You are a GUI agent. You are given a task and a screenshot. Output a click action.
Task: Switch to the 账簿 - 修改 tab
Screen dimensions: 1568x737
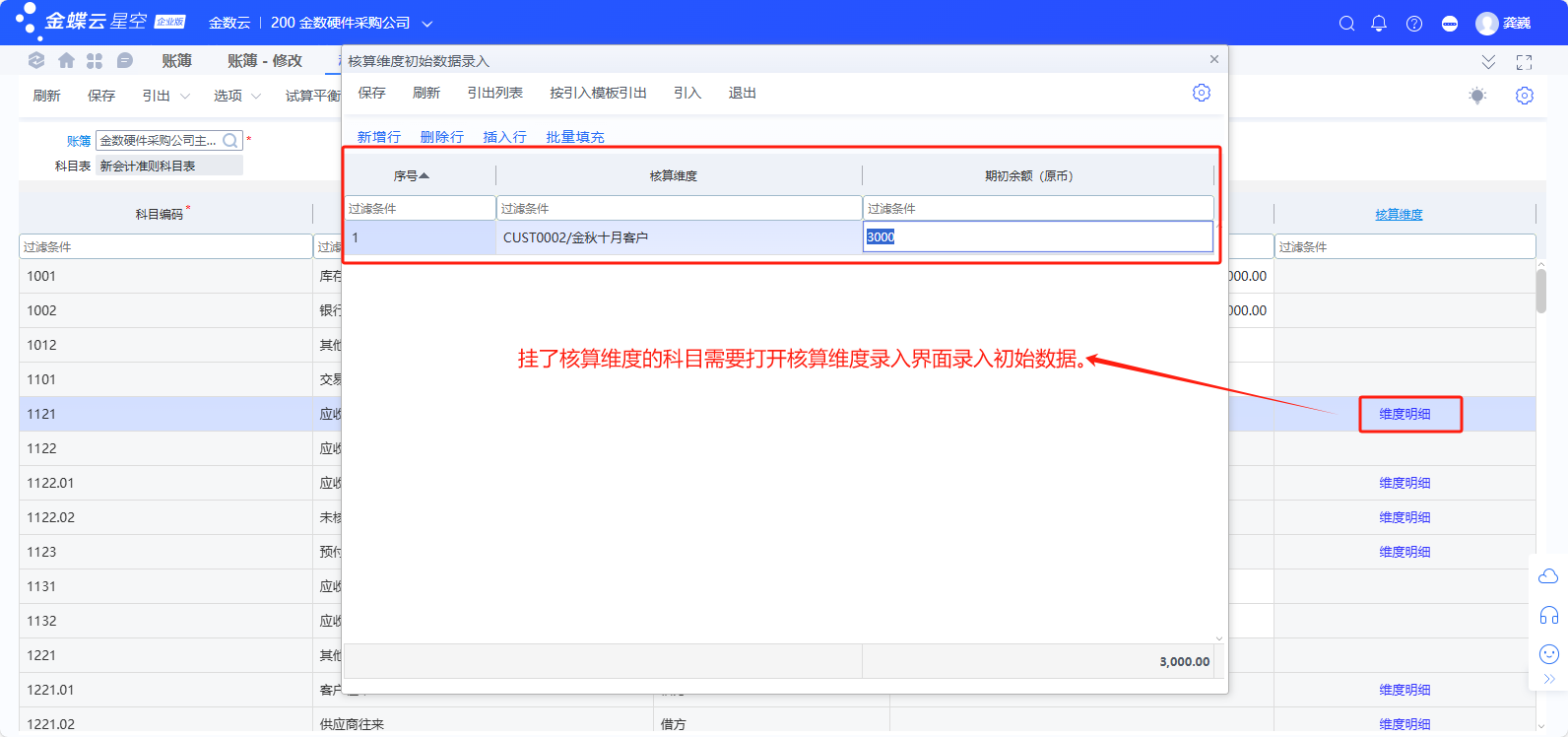click(265, 61)
